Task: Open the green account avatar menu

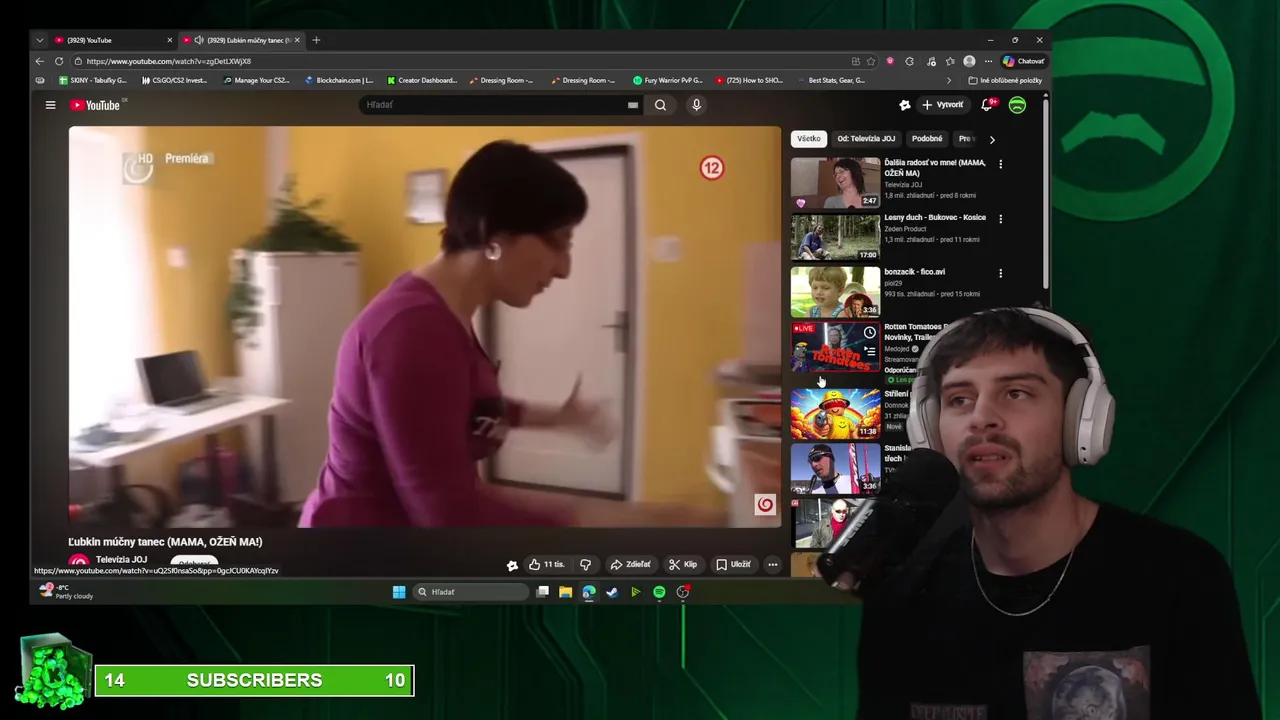Action: (x=1017, y=105)
